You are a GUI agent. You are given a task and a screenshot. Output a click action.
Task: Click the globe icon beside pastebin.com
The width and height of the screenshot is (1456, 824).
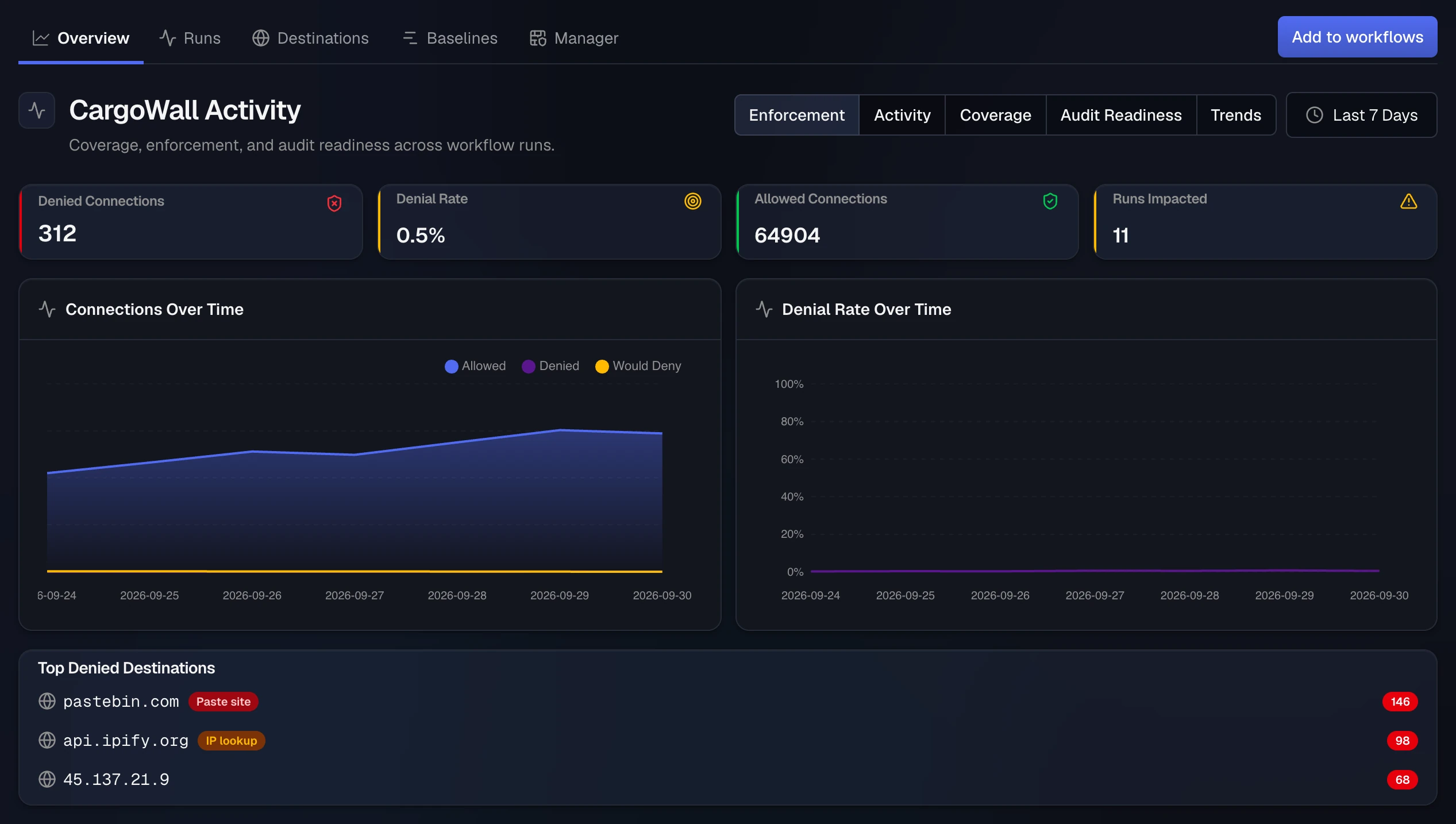(47, 701)
